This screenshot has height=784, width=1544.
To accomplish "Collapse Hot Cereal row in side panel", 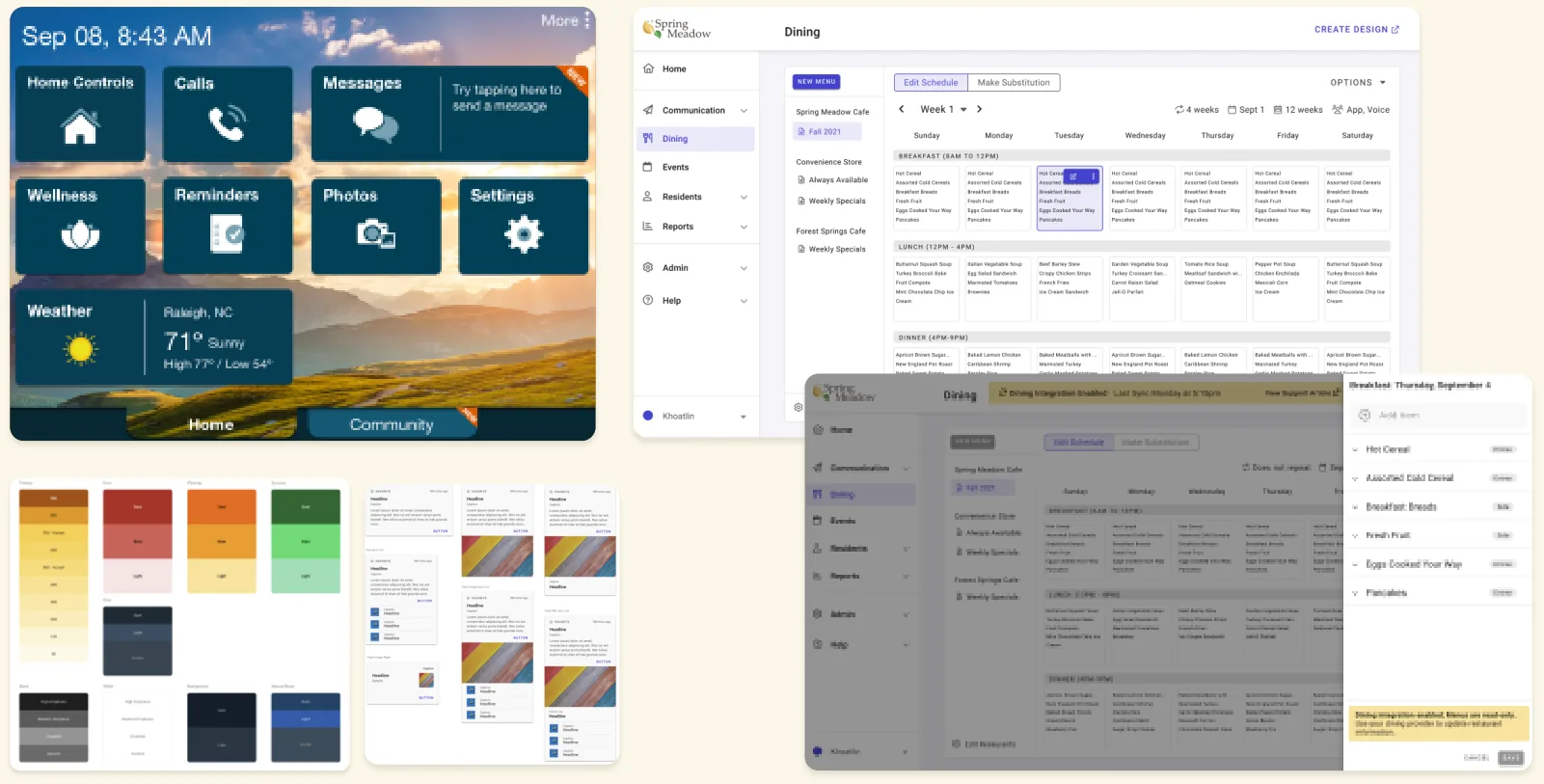I will [x=1355, y=449].
